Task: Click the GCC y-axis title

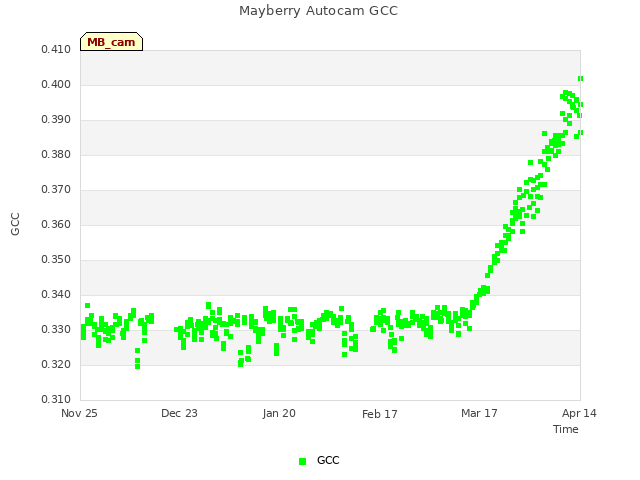Action: tap(15, 224)
